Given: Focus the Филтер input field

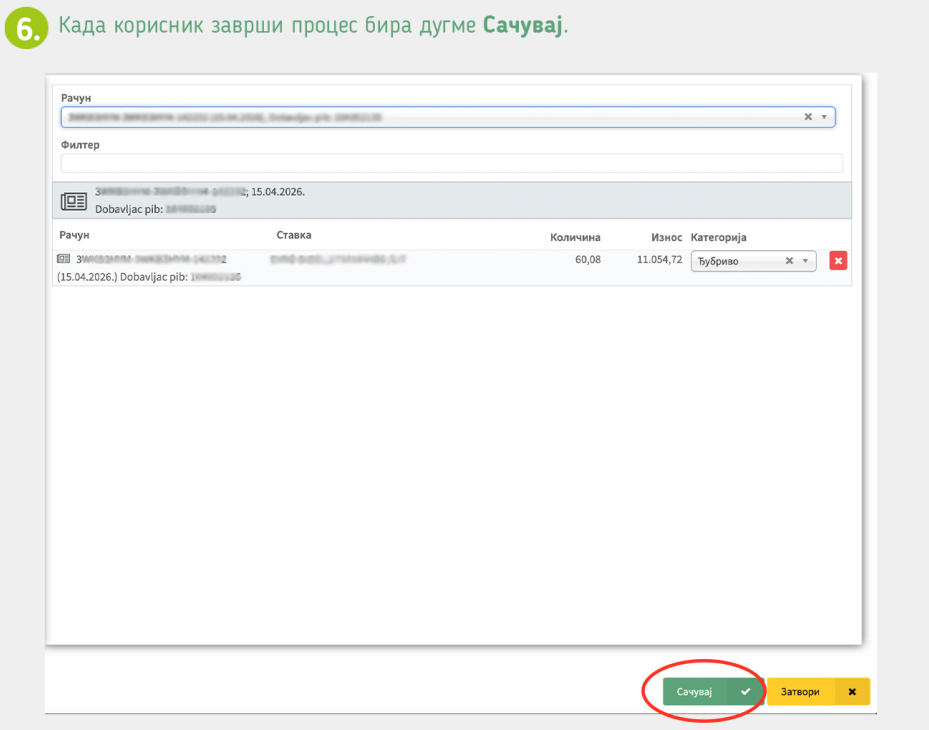Looking at the screenshot, I should (x=451, y=163).
